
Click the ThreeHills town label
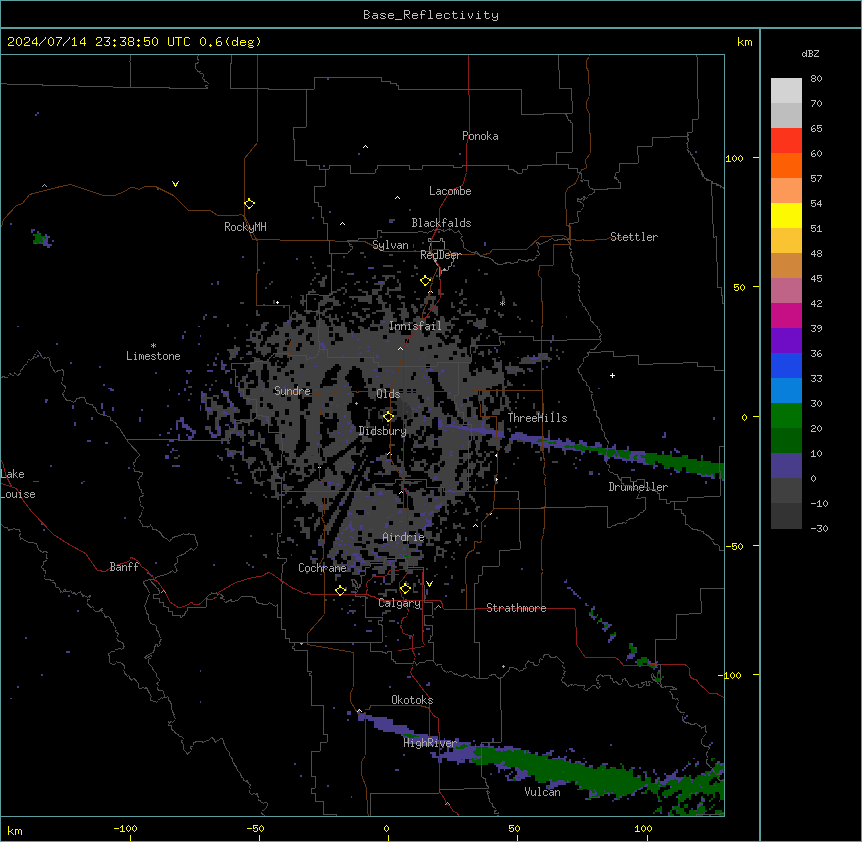coord(537,418)
